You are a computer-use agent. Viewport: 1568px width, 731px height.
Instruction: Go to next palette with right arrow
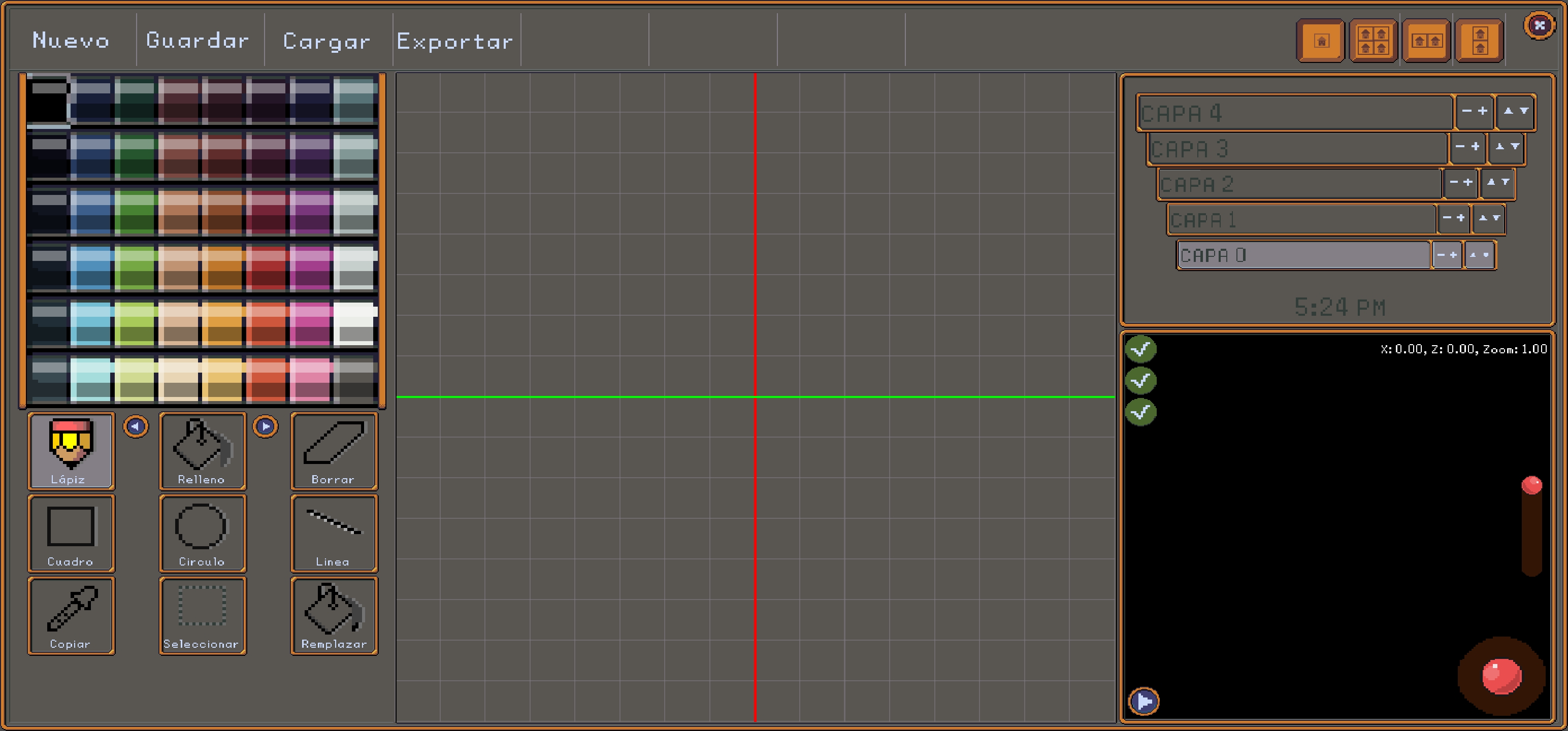(x=266, y=426)
